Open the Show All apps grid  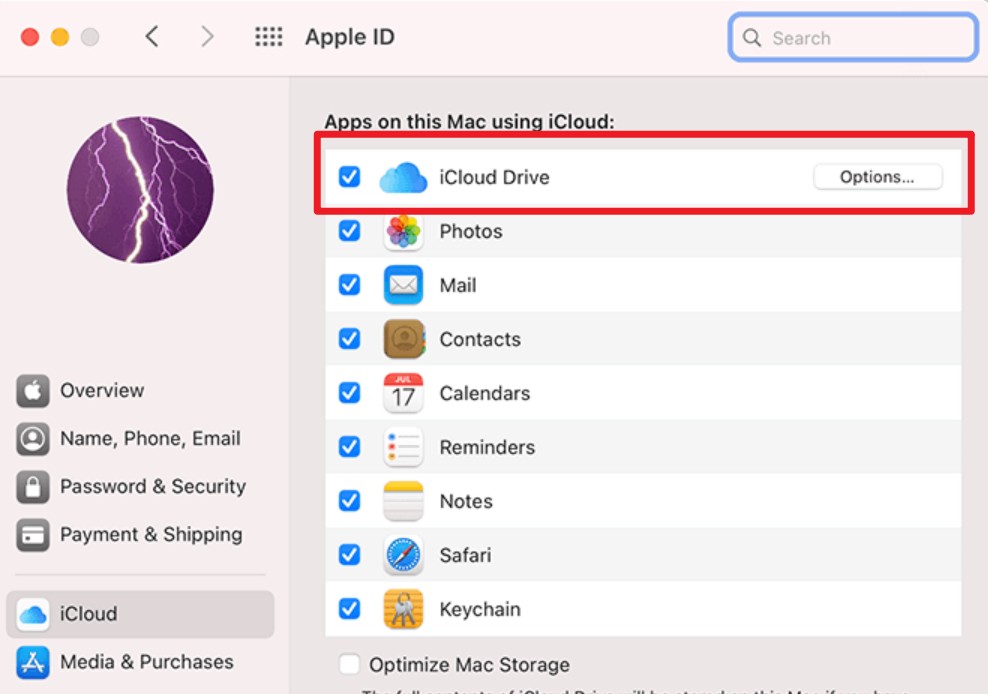point(268,36)
